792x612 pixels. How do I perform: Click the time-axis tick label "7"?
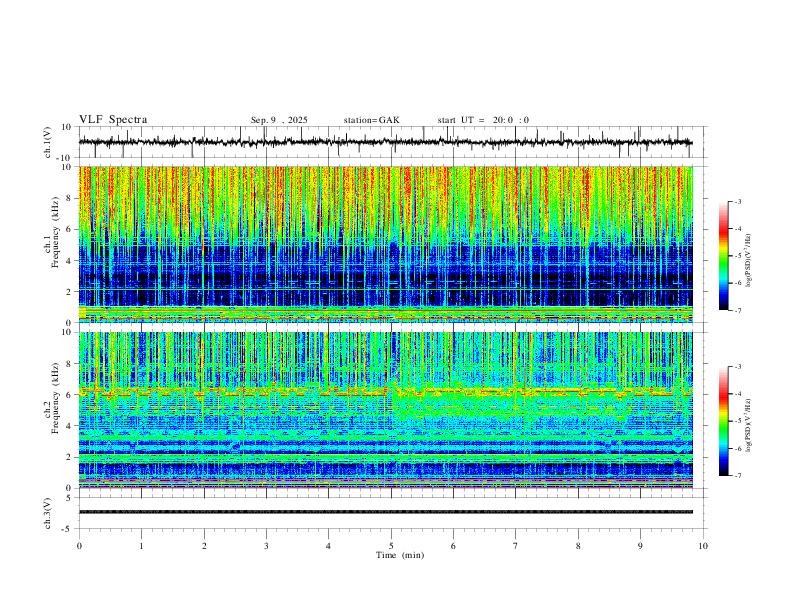coord(516,546)
